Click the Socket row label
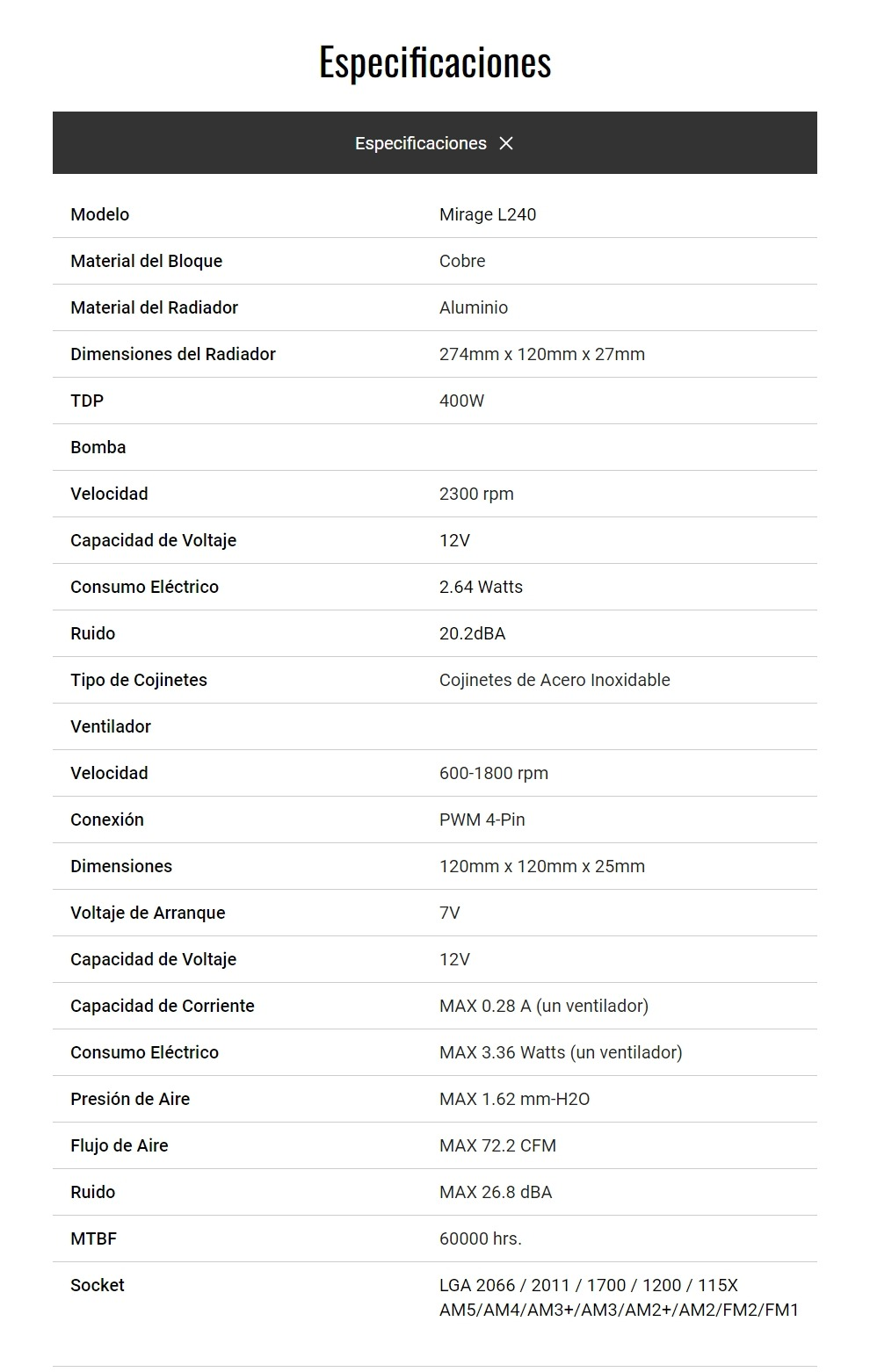This screenshot has width=870, height=1372. click(x=98, y=1285)
